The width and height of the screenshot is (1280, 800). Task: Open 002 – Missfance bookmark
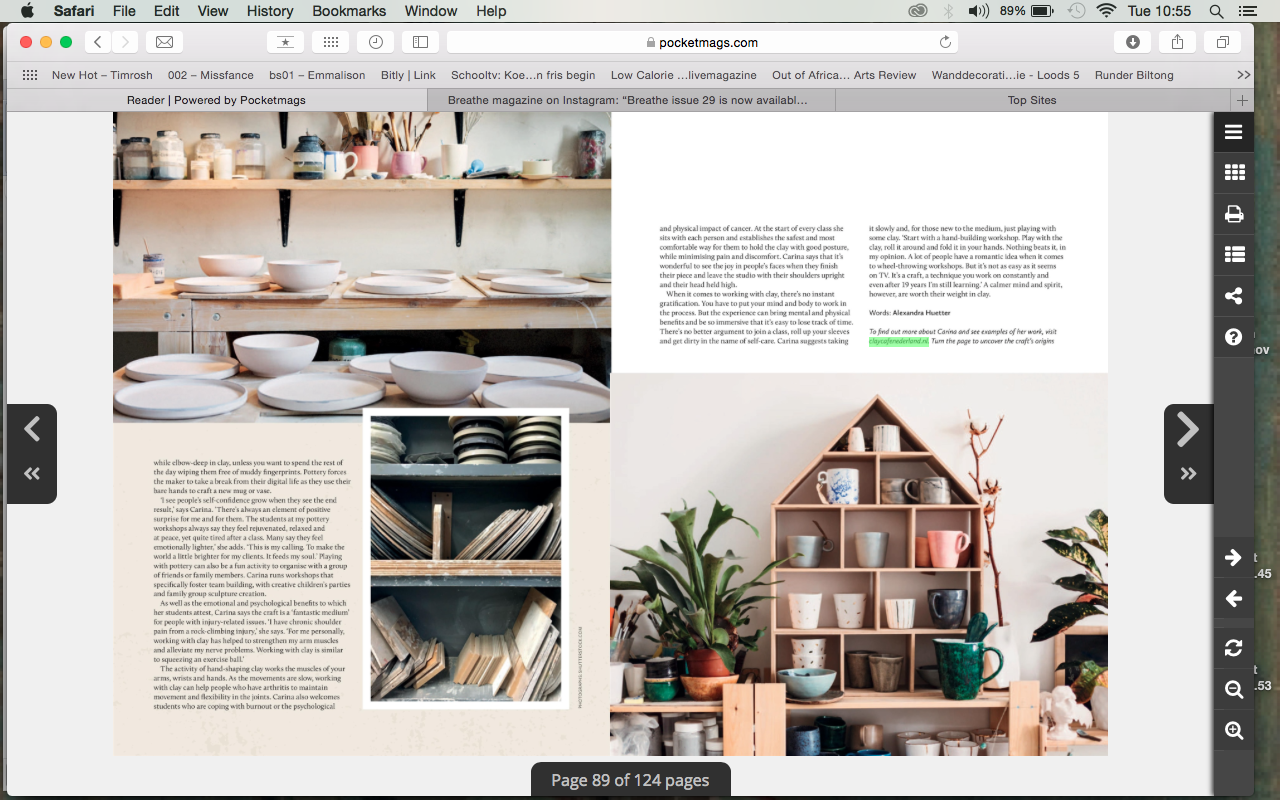pos(211,75)
